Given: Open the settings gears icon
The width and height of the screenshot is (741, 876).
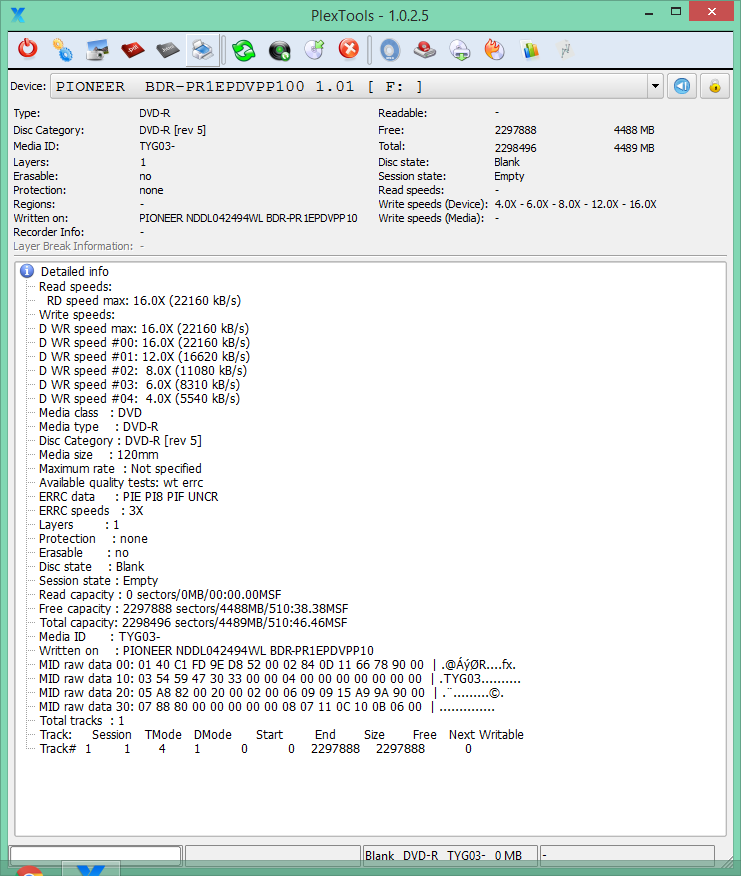Looking at the screenshot, I should 62,50.
